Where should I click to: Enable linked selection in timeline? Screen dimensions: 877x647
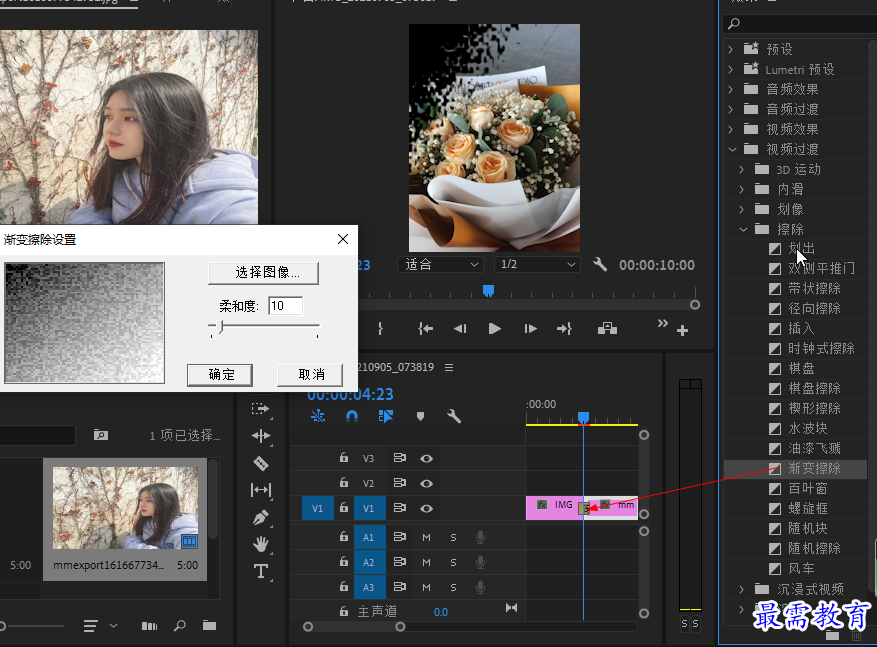coord(386,416)
